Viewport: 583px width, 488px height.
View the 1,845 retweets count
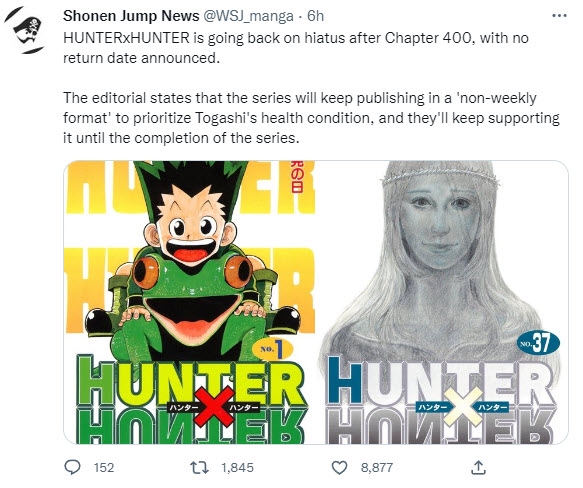(x=237, y=468)
